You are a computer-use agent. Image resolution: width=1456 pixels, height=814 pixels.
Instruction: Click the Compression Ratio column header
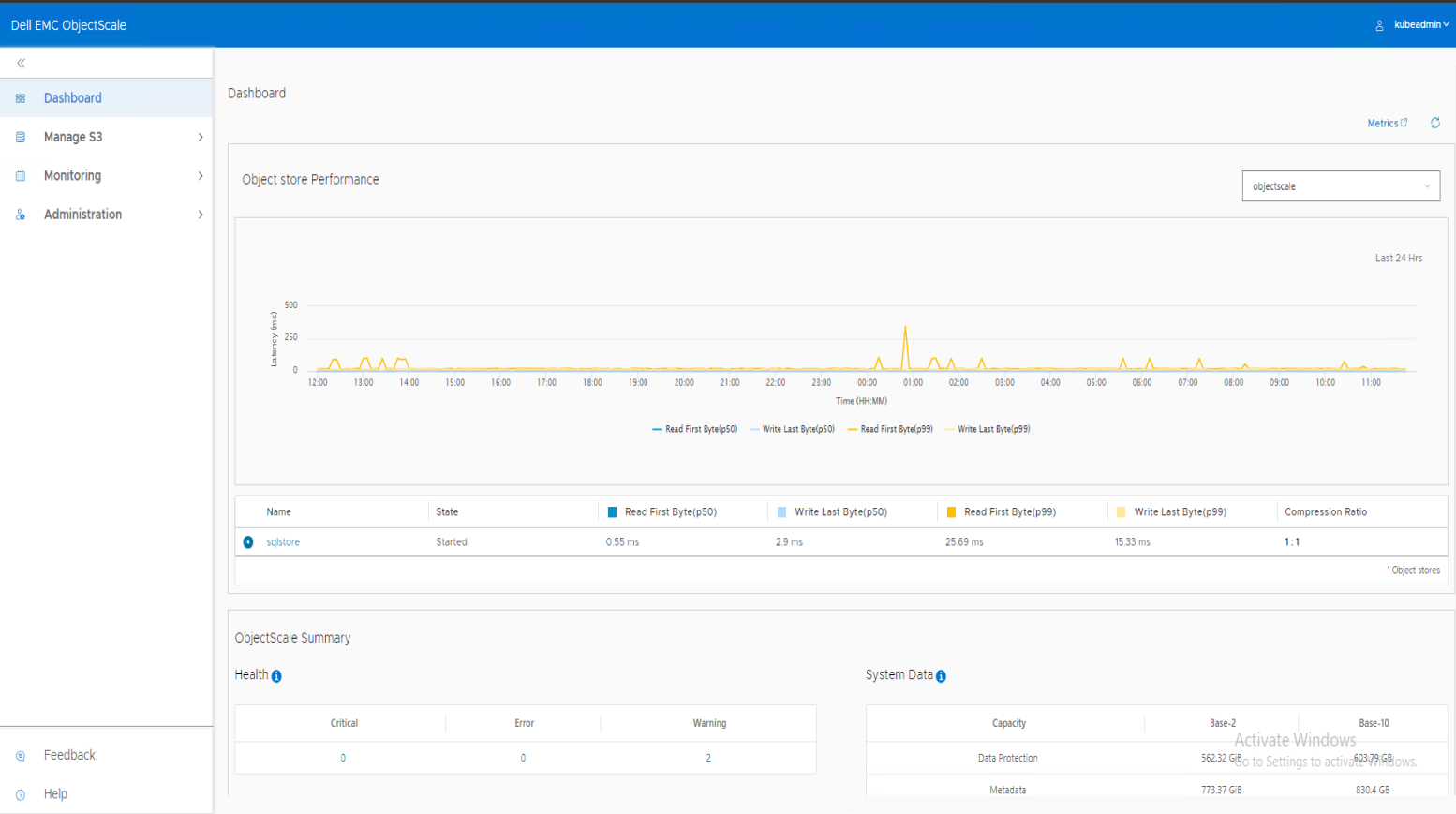pyautogui.click(x=1326, y=512)
